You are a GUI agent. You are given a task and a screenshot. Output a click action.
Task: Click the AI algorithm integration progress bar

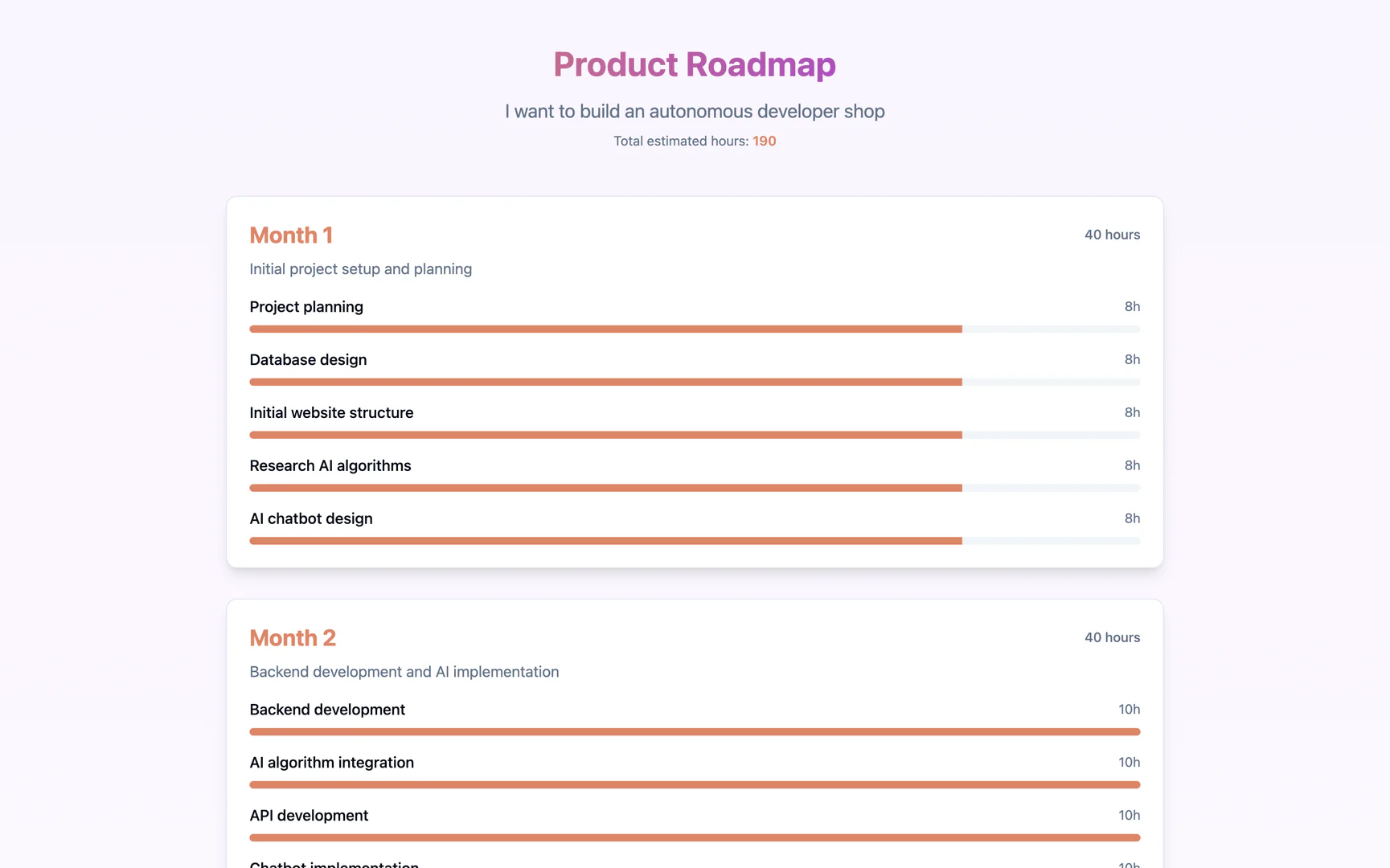click(x=694, y=784)
